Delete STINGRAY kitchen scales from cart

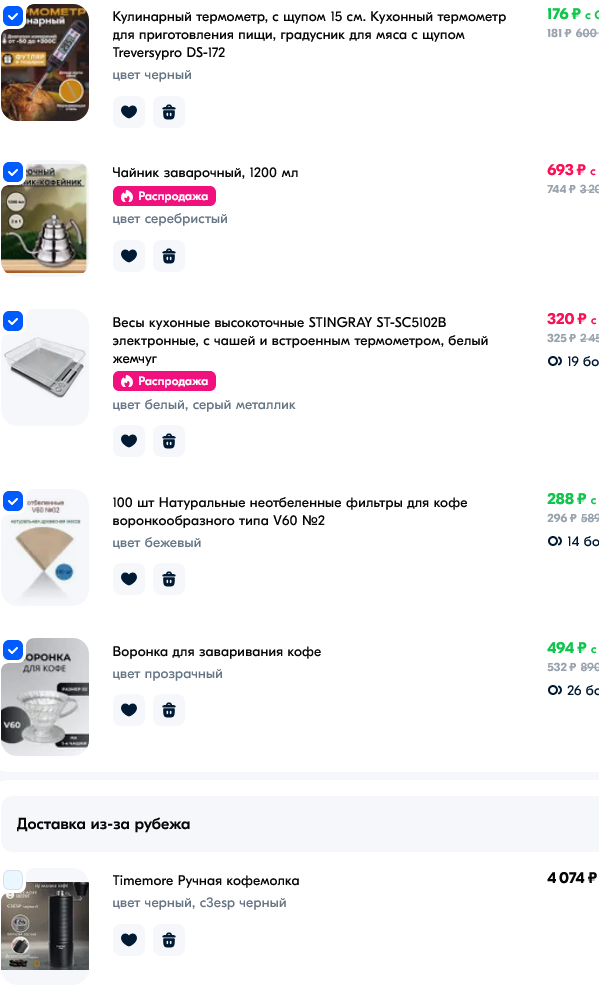[169, 441]
